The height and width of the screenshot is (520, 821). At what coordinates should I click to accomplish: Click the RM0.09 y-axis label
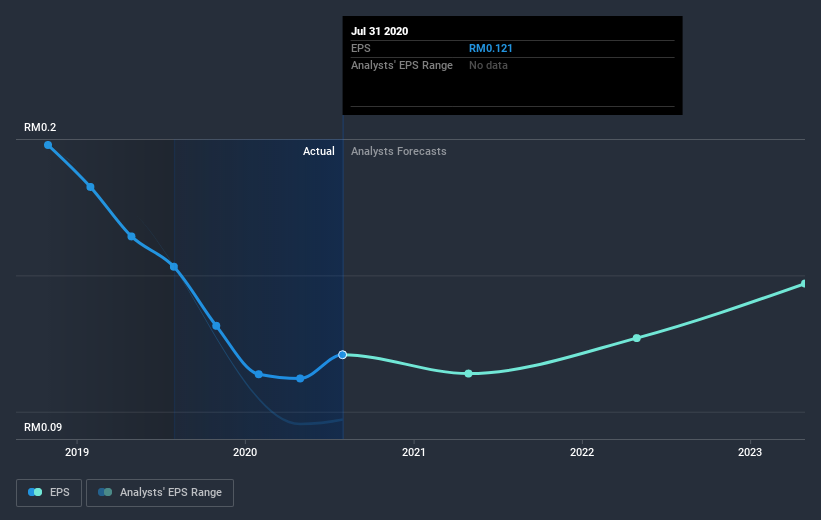[43, 427]
